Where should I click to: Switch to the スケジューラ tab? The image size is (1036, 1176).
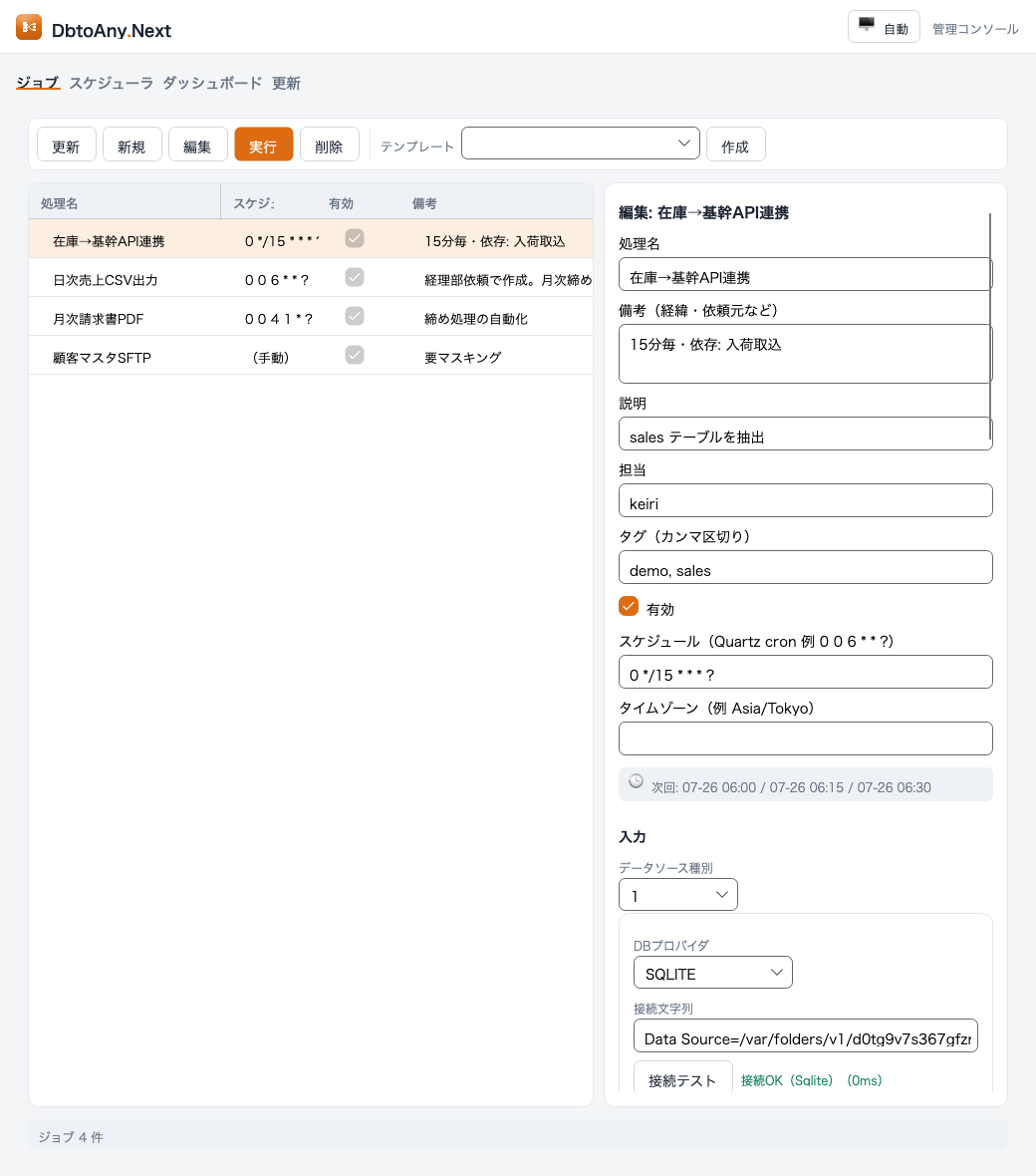click(x=111, y=83)
